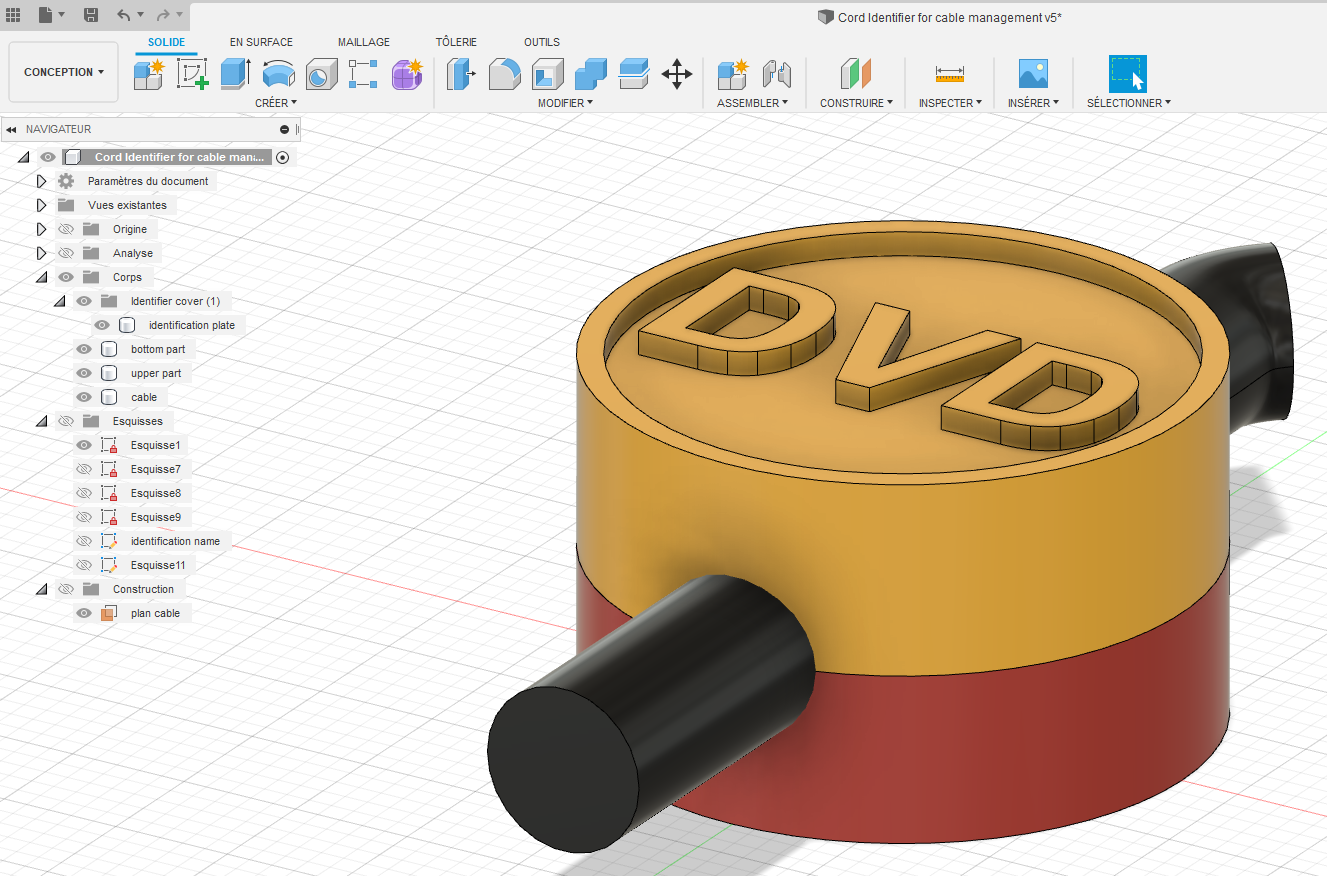
Task: Click the Save button
Action: tap(91, 15)
